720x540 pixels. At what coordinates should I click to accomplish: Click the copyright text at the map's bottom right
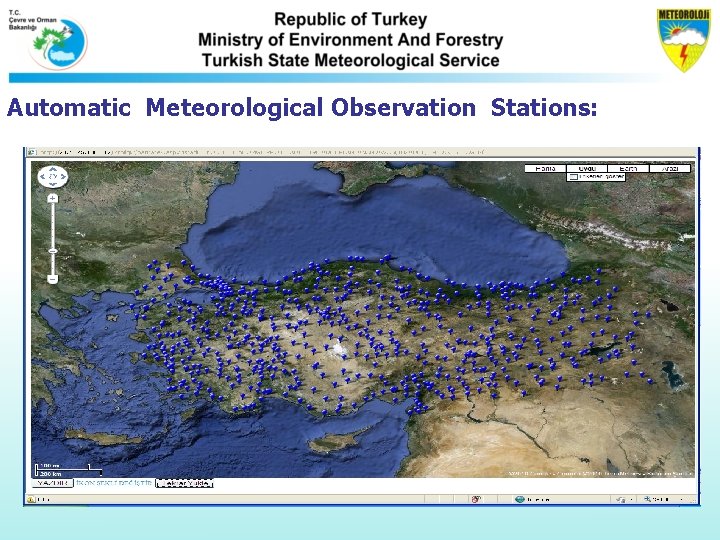pyautogui.click(x=599, y=473)
